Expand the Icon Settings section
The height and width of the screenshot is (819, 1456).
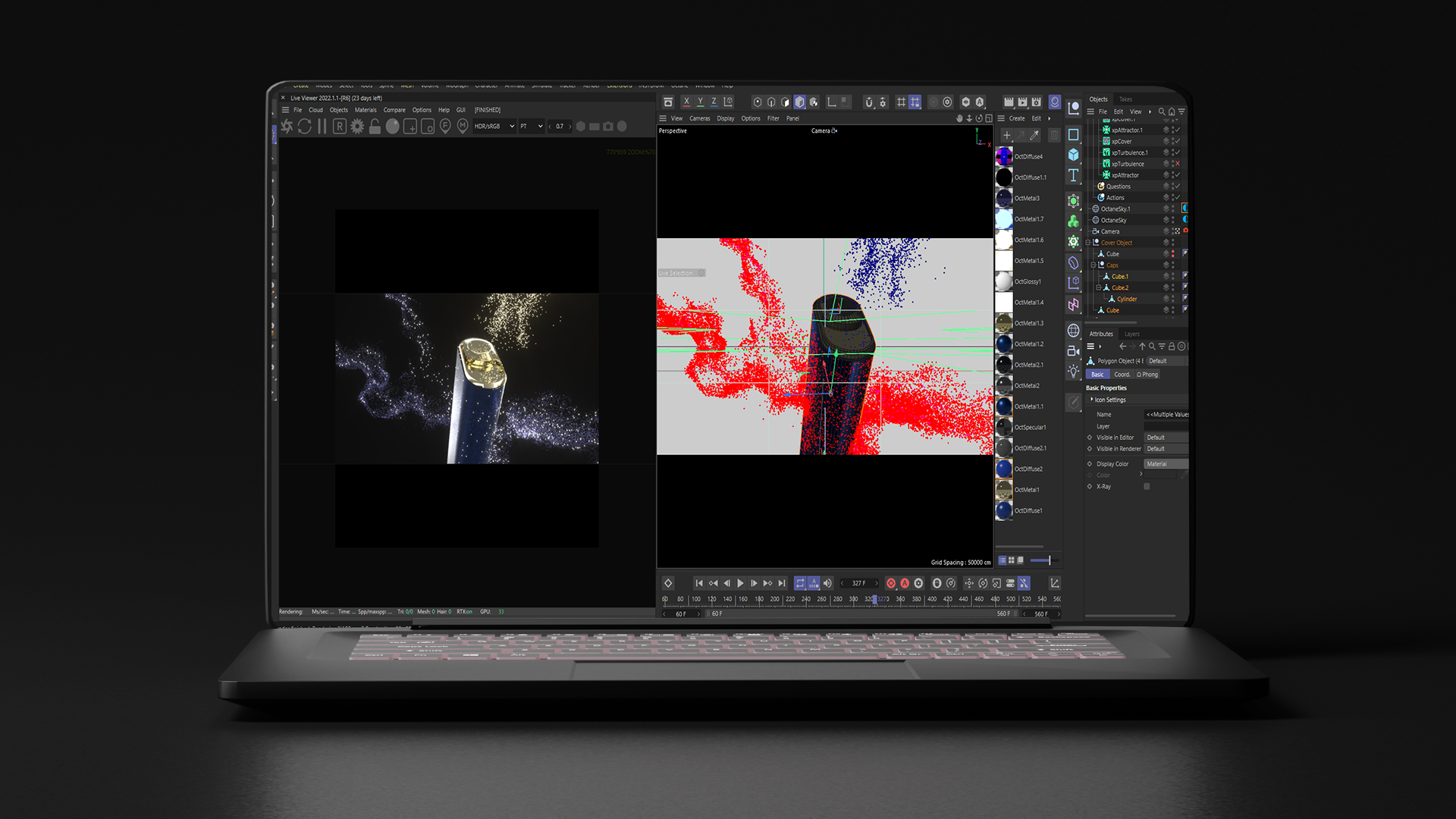tap(1092, 400)
